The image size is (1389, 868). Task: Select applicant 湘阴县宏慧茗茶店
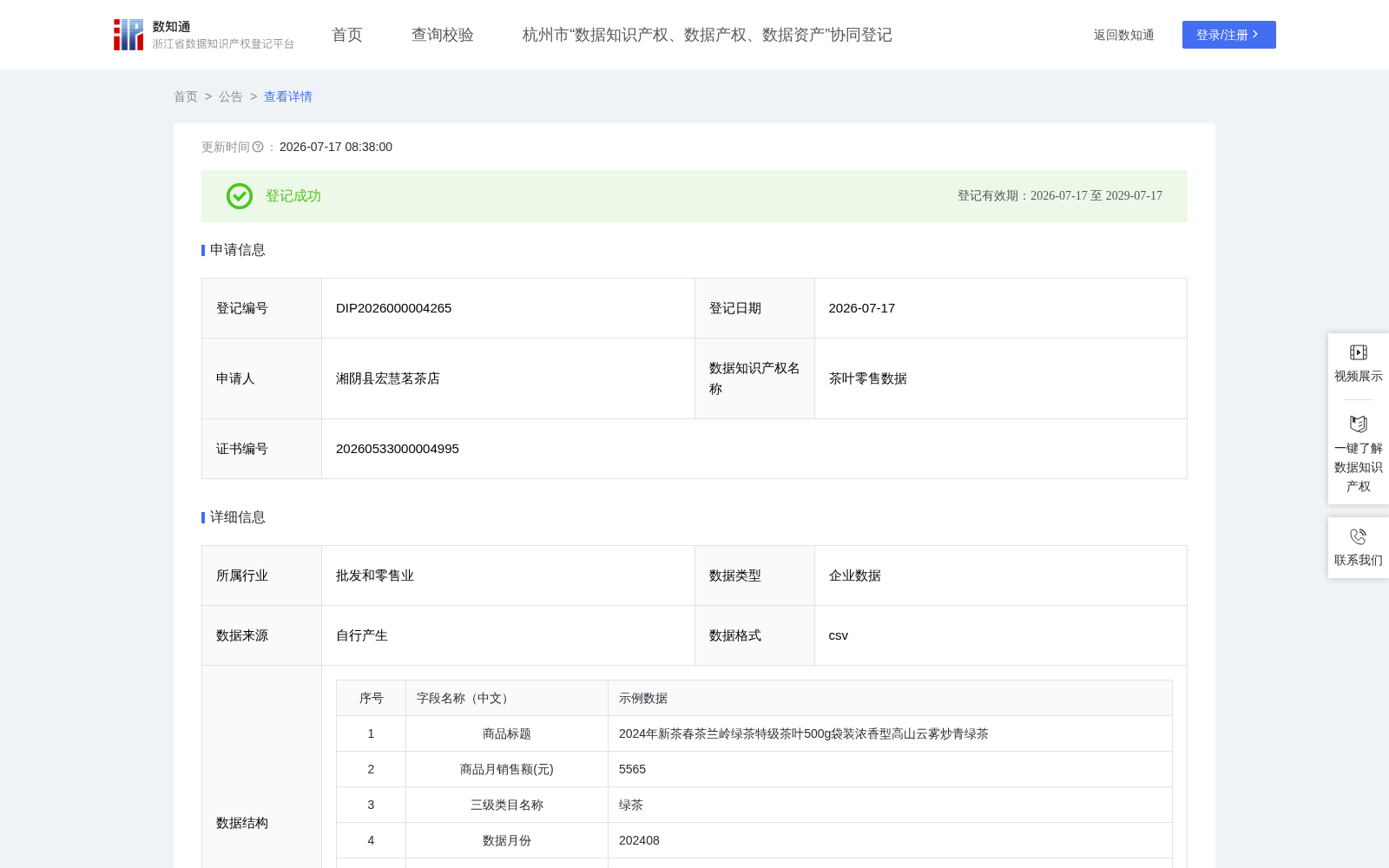pyautogui.click(x=388, y=378)
